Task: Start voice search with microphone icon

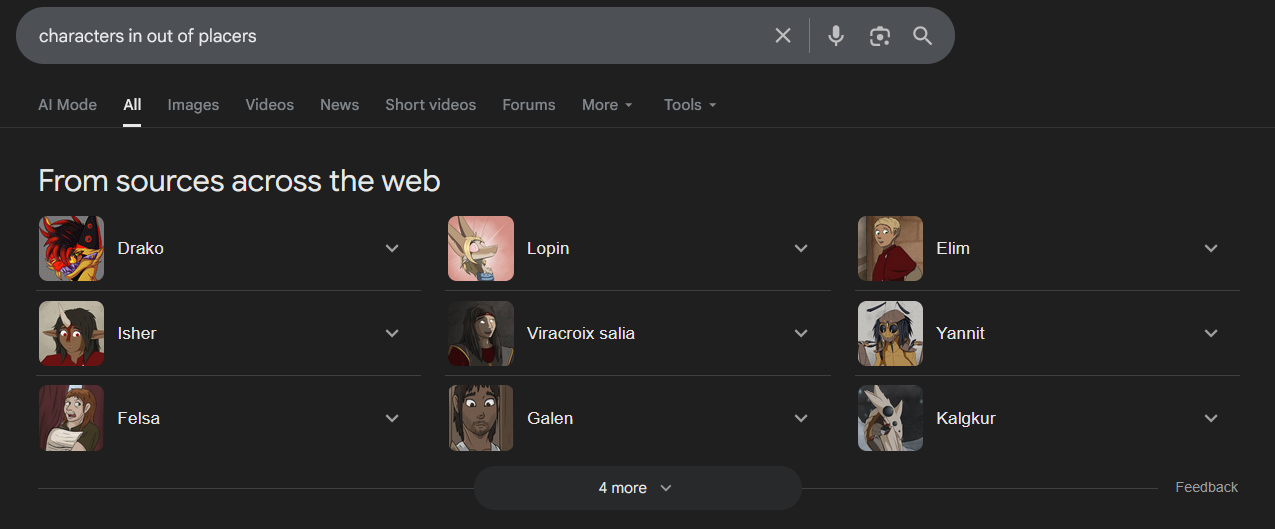Action: point(836,36)
